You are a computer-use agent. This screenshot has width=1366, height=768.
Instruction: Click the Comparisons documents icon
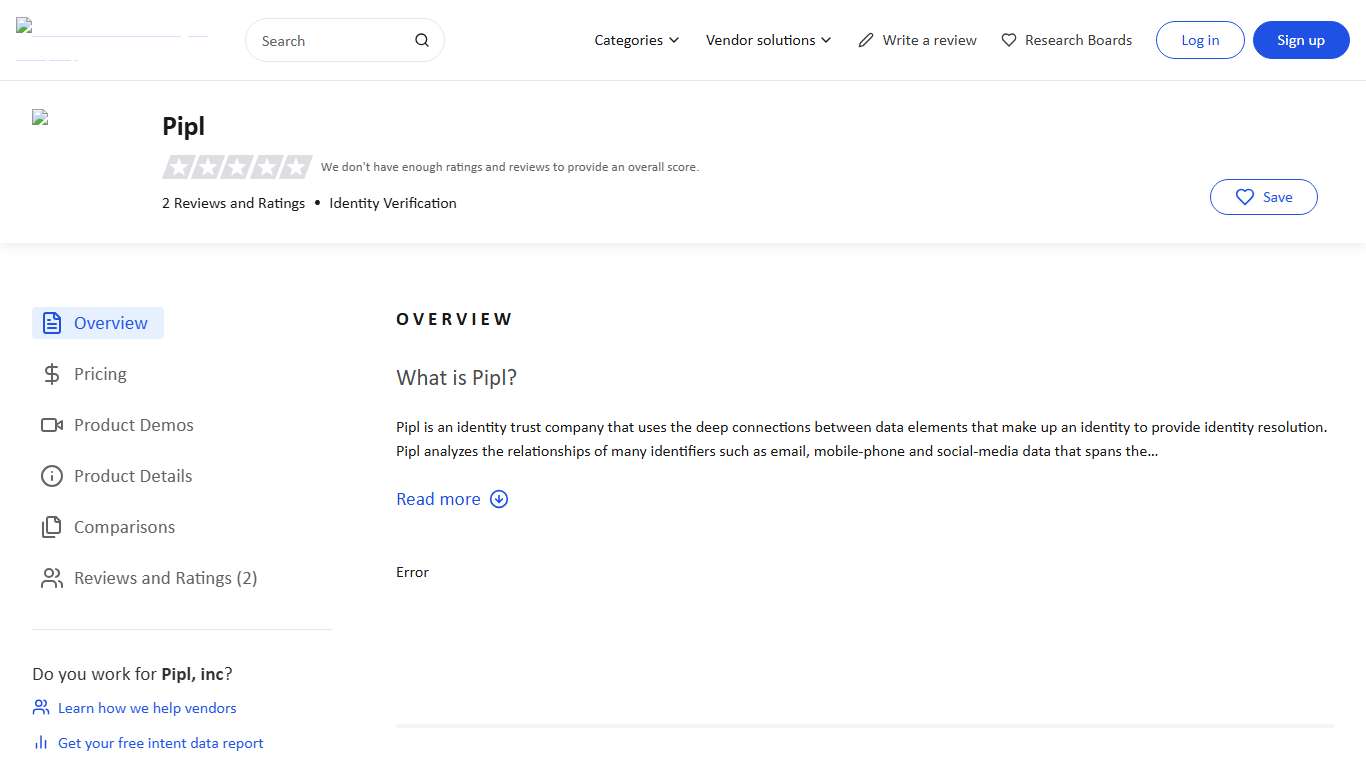point(52,527)
